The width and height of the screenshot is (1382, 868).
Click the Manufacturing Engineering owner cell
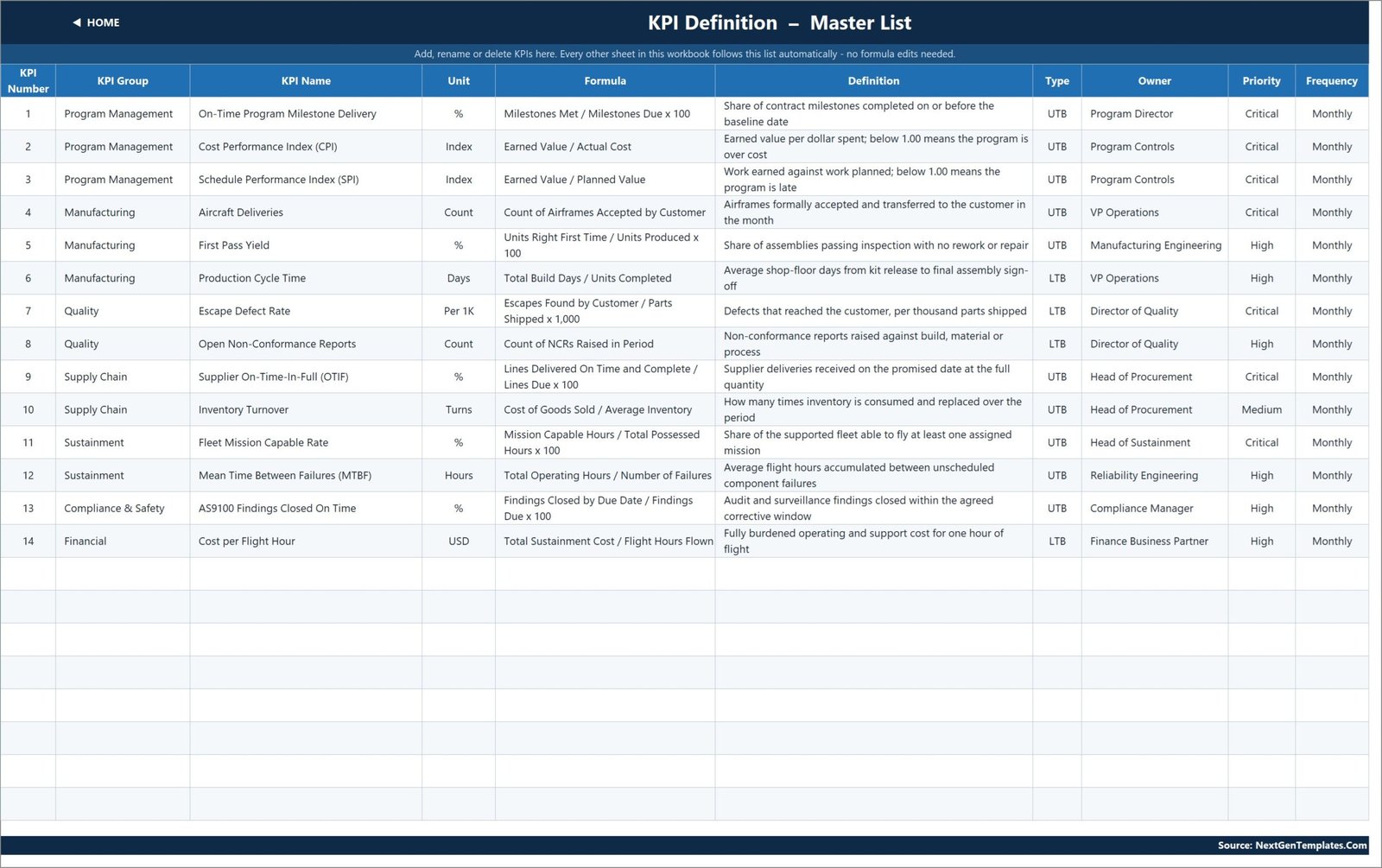(x=1154, y=245)
